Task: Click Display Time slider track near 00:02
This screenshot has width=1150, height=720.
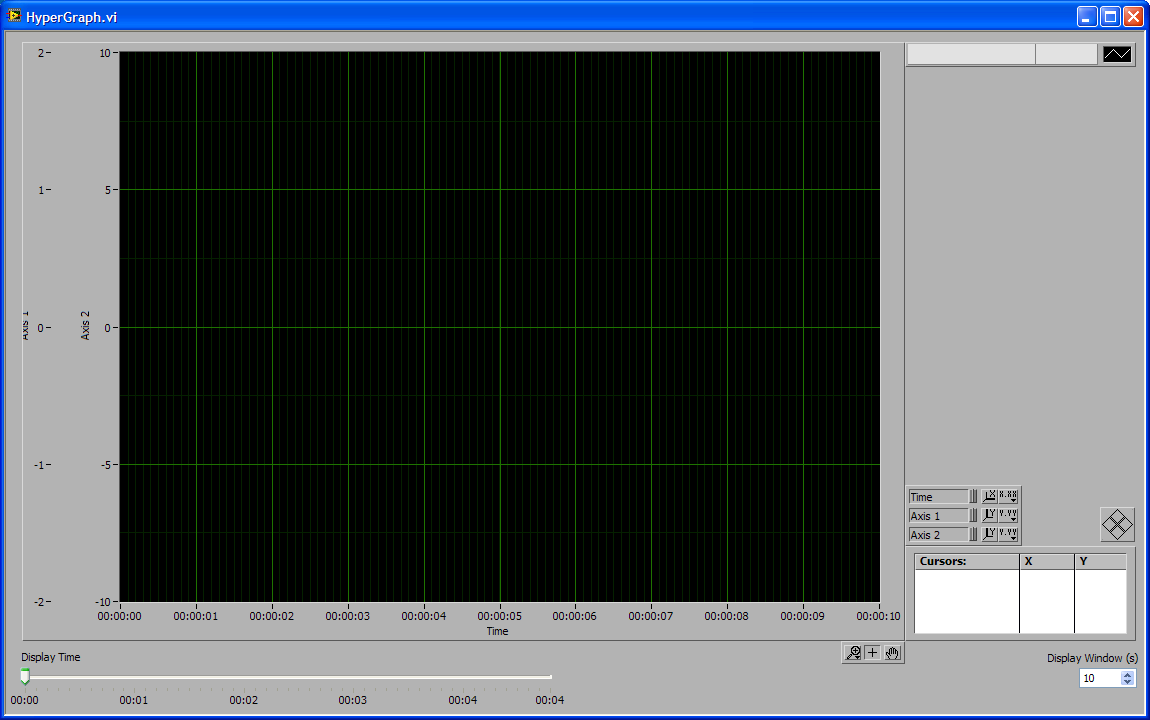Action: pos(243,677)
